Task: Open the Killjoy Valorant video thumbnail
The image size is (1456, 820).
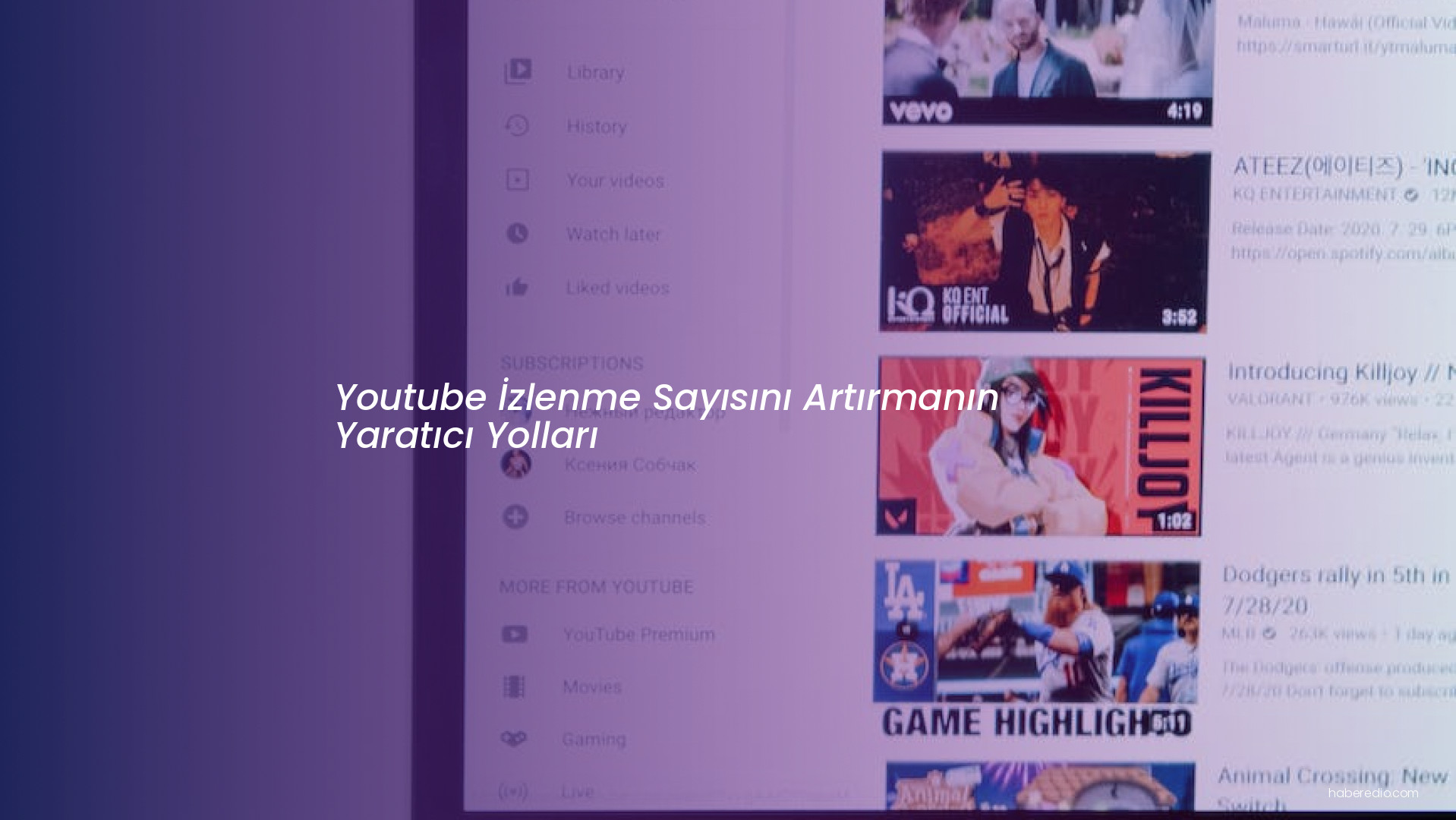Action: 1040,446
